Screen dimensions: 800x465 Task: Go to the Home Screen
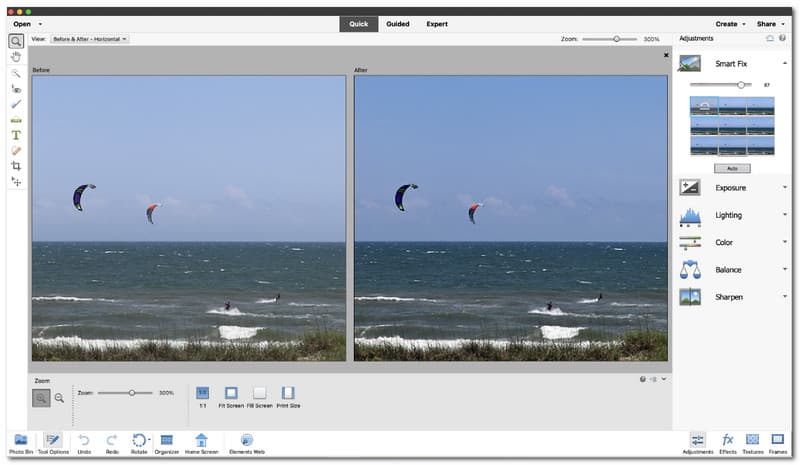click(x=202, y=443)
